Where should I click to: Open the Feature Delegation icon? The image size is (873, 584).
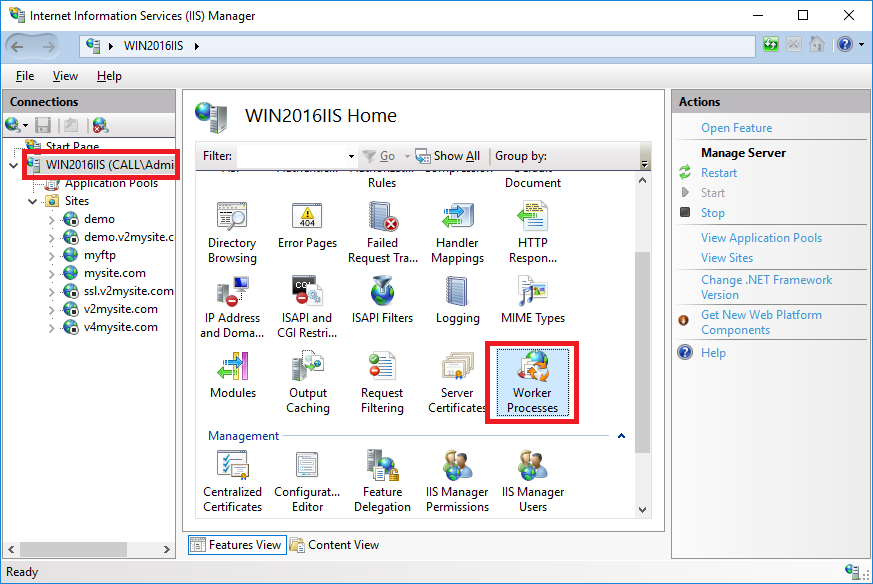[382, 482]
